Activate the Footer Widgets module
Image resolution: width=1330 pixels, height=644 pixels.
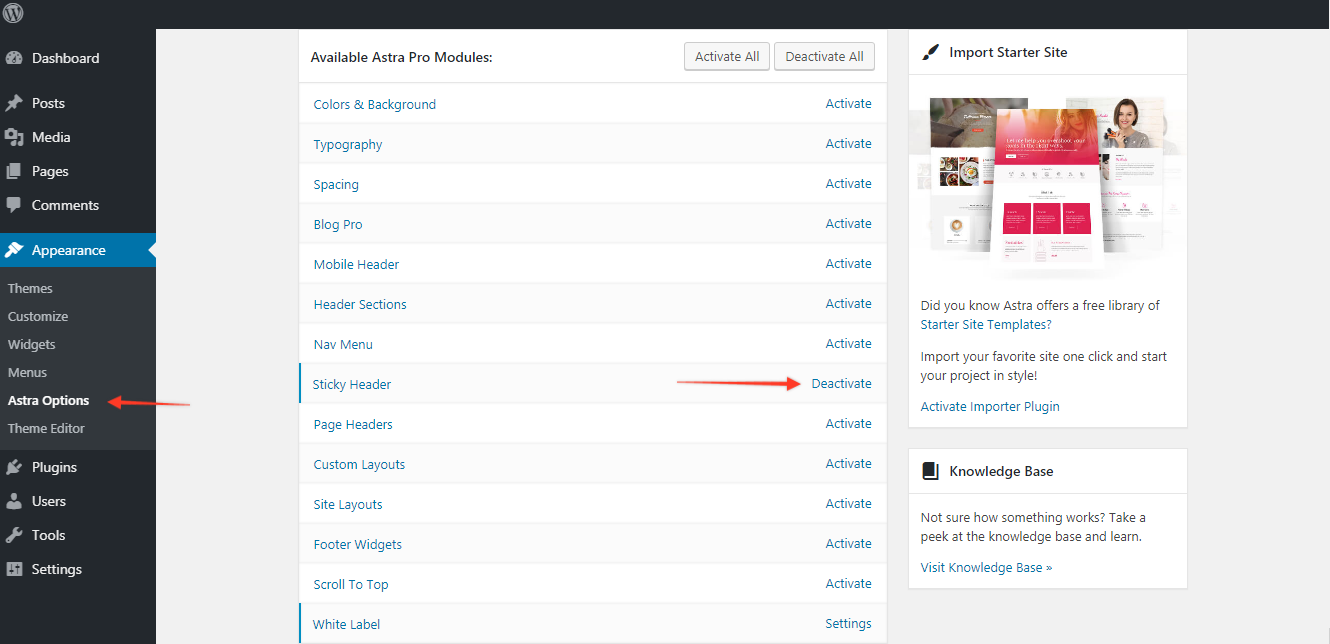click(x=848, y=544)
